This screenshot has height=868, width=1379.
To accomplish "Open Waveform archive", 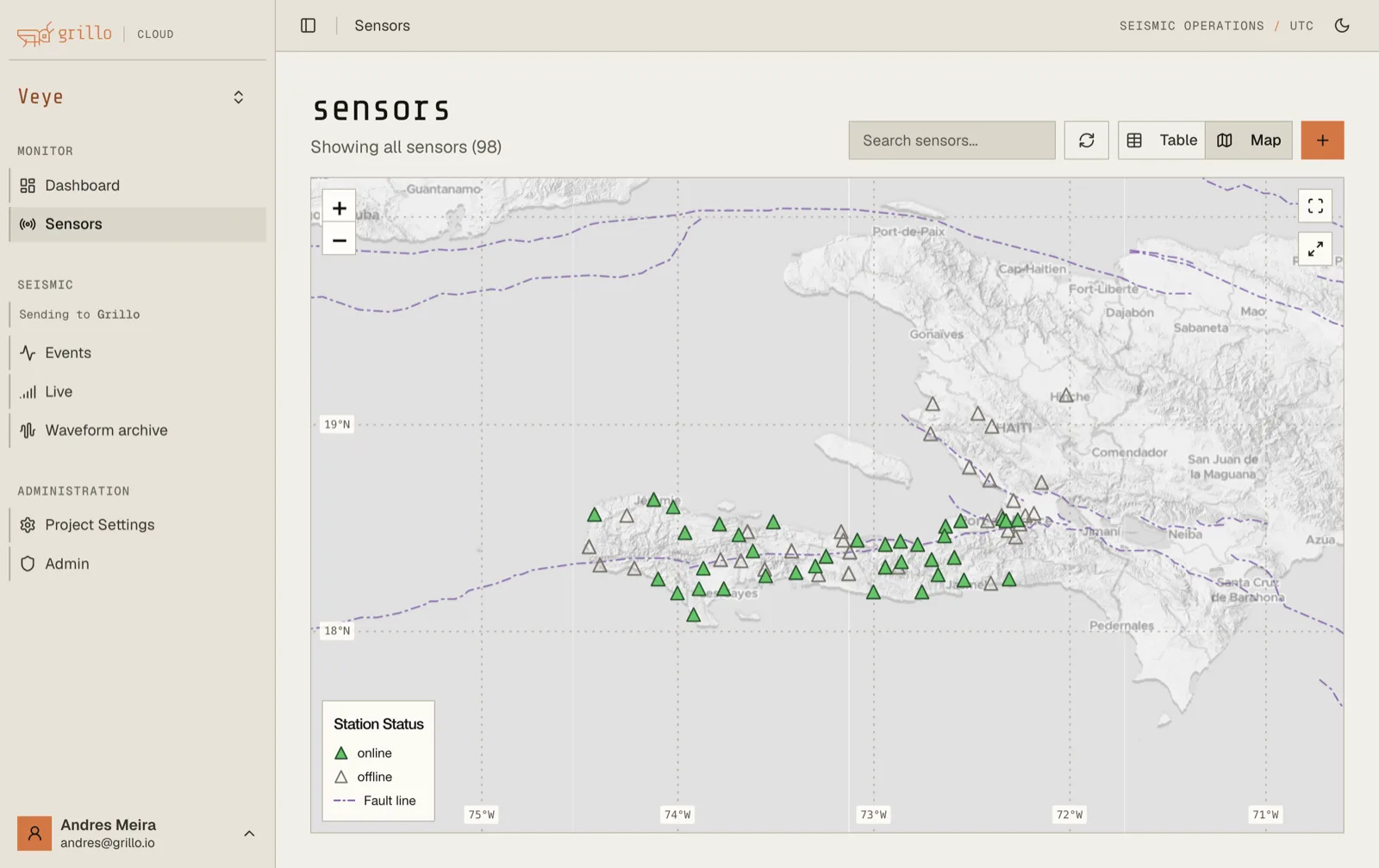I will click(138, 430).
